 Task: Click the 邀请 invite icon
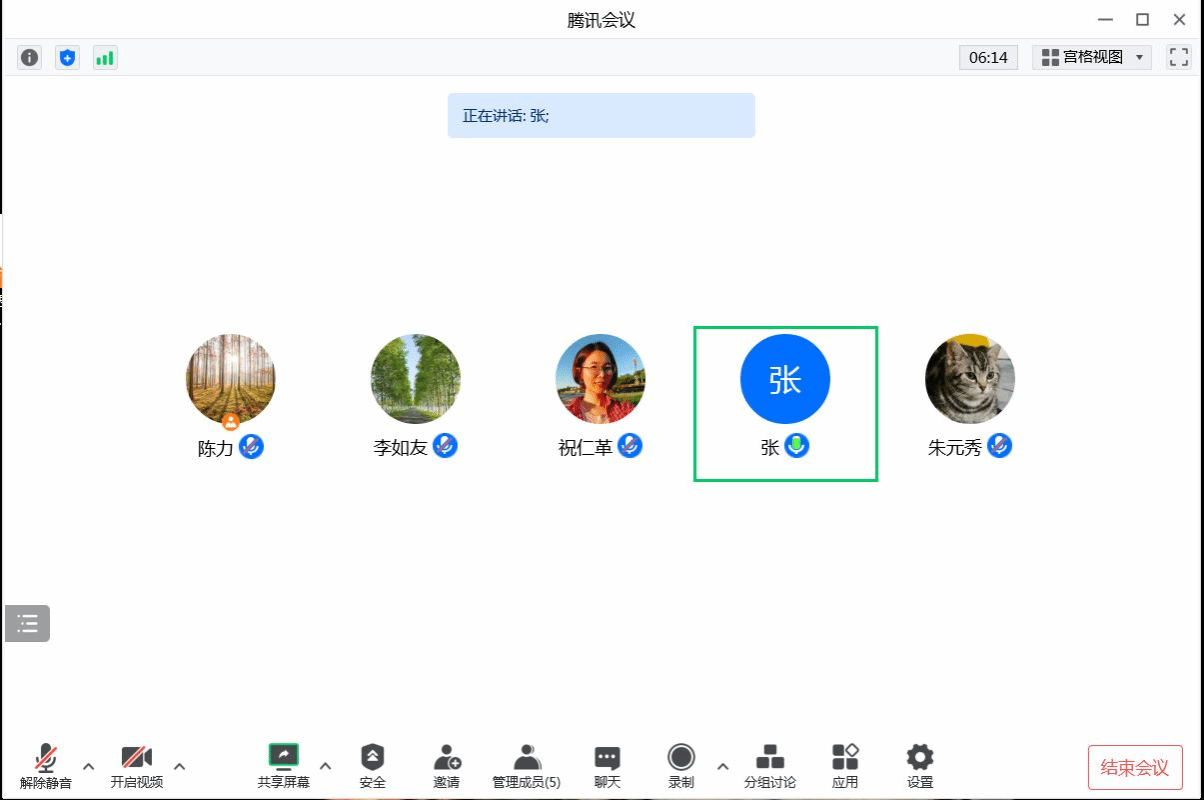(447, 766)
